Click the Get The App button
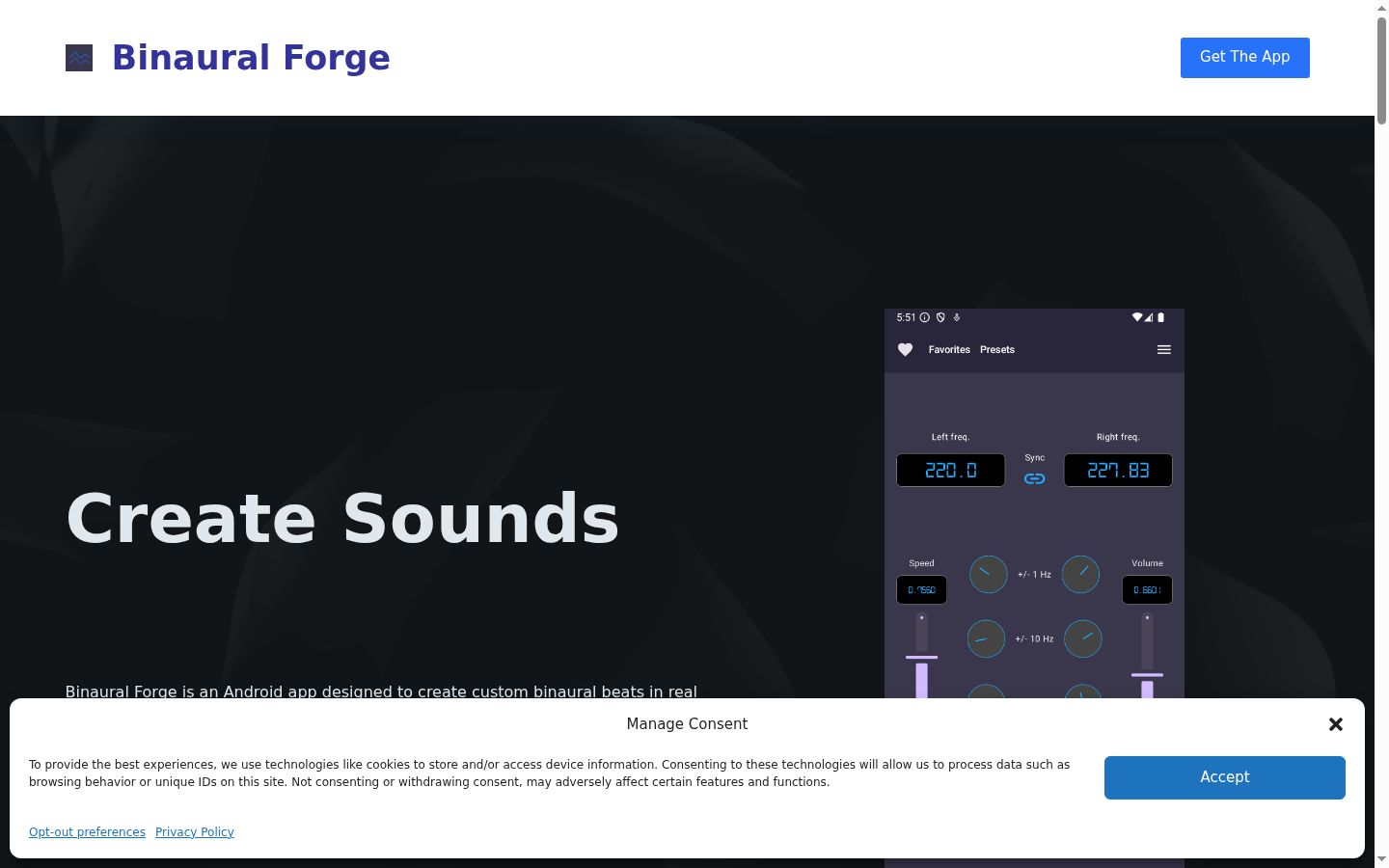The image size is (1389, 868). 1245,58
